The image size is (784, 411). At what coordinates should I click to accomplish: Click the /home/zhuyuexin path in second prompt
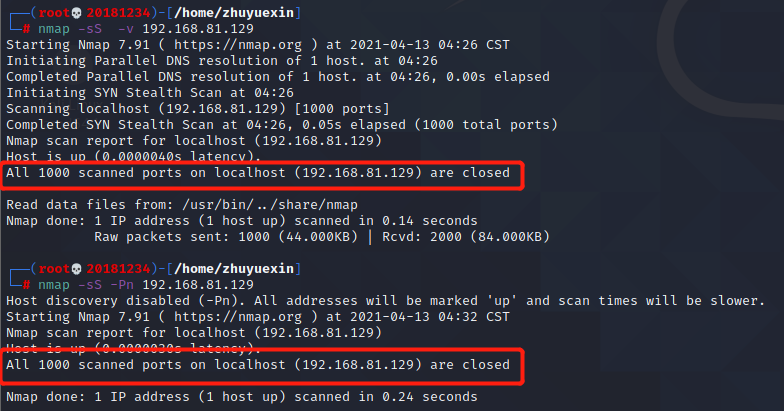coord(234,269)
